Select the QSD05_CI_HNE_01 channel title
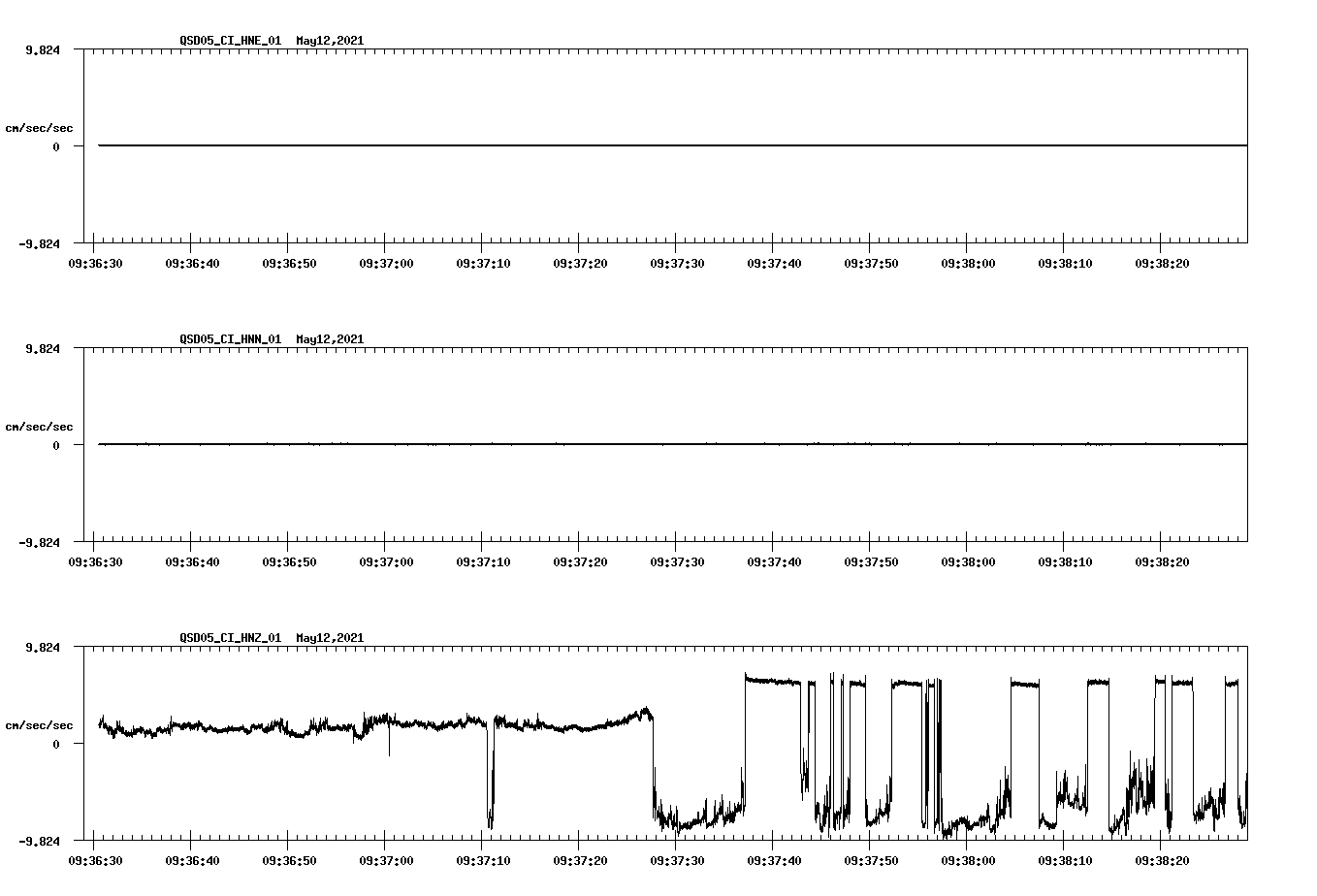Viewport: 1317px width, 896px height. [x=228, y=42]
